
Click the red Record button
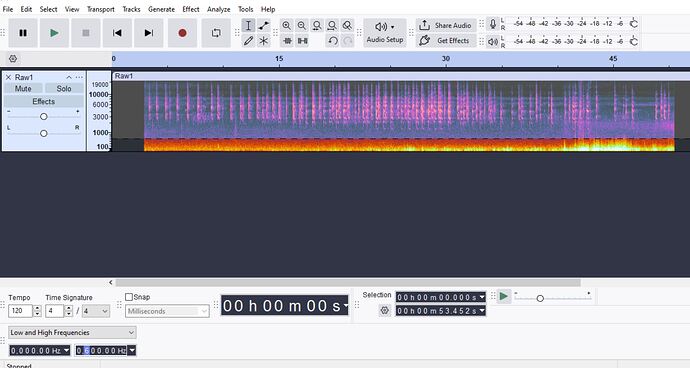[x=182, y=33]
